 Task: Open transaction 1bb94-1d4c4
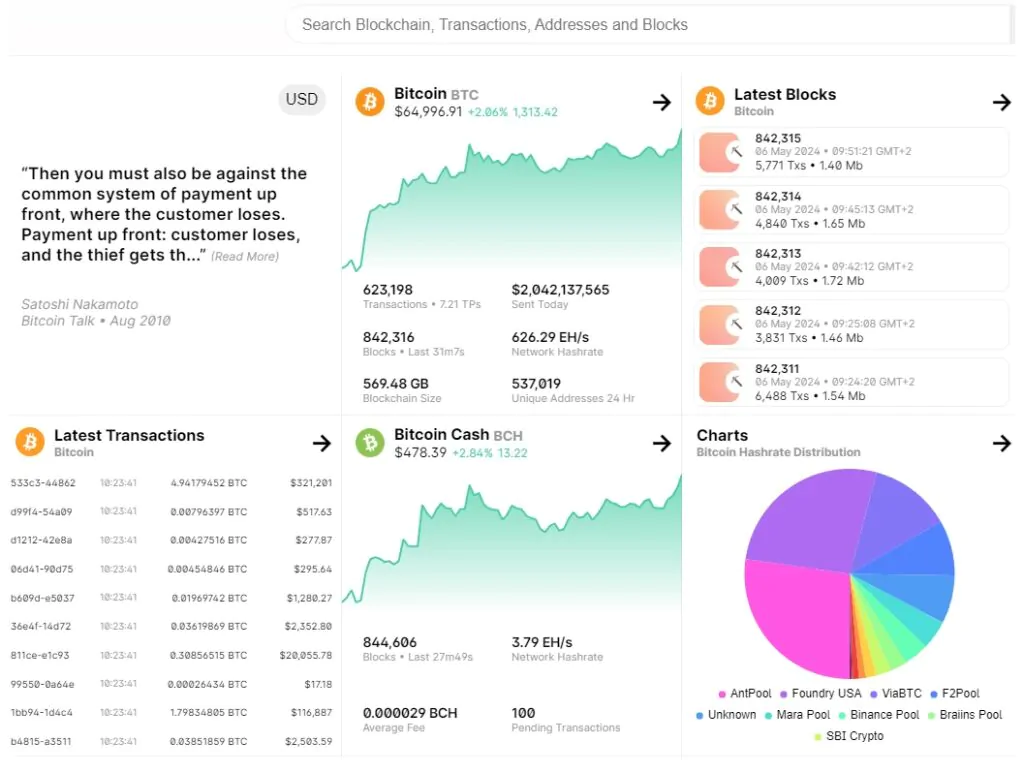[41, 712]
